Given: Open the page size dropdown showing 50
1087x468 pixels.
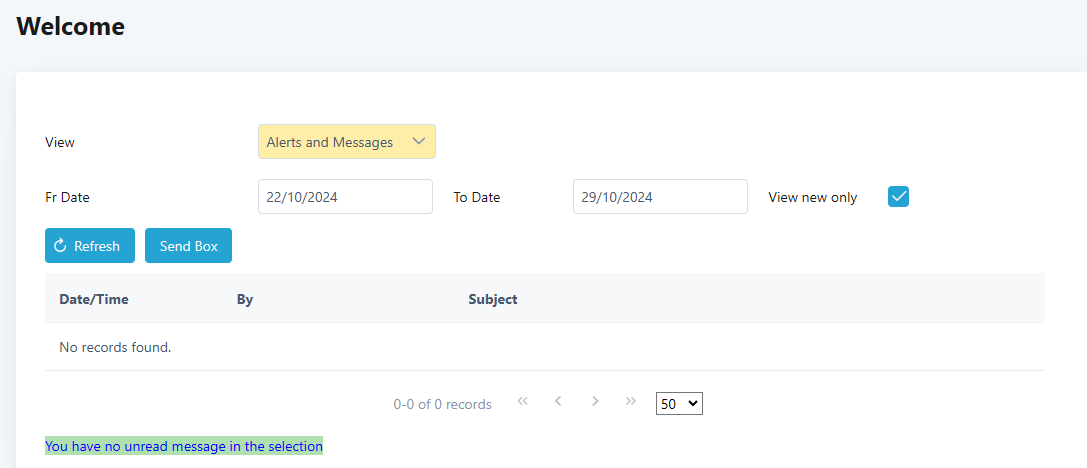Looking at the screenshot, I should (x=679, y=404).
